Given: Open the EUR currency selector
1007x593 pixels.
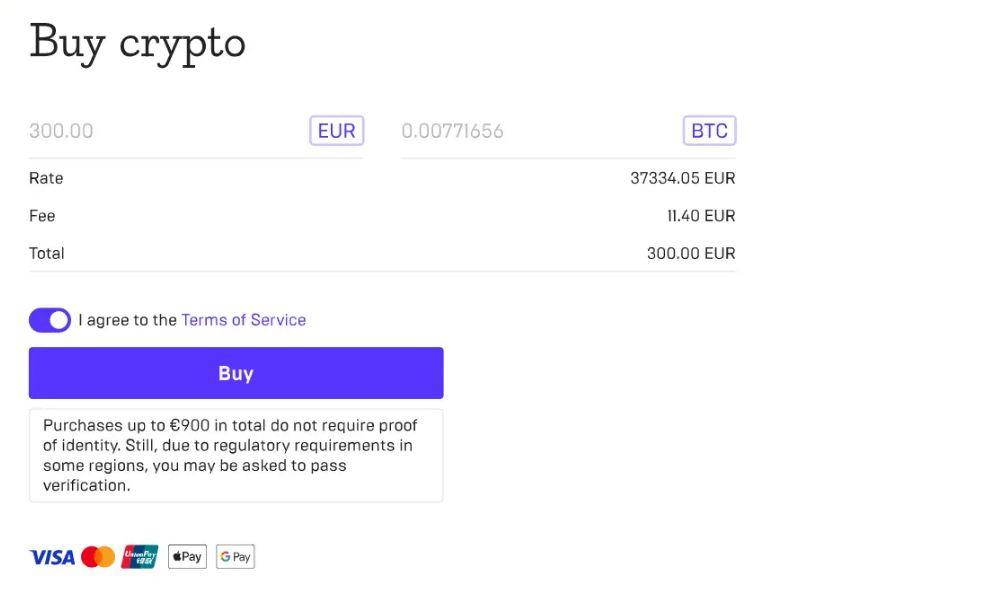Looking at the screenshot, I should 337,131.
